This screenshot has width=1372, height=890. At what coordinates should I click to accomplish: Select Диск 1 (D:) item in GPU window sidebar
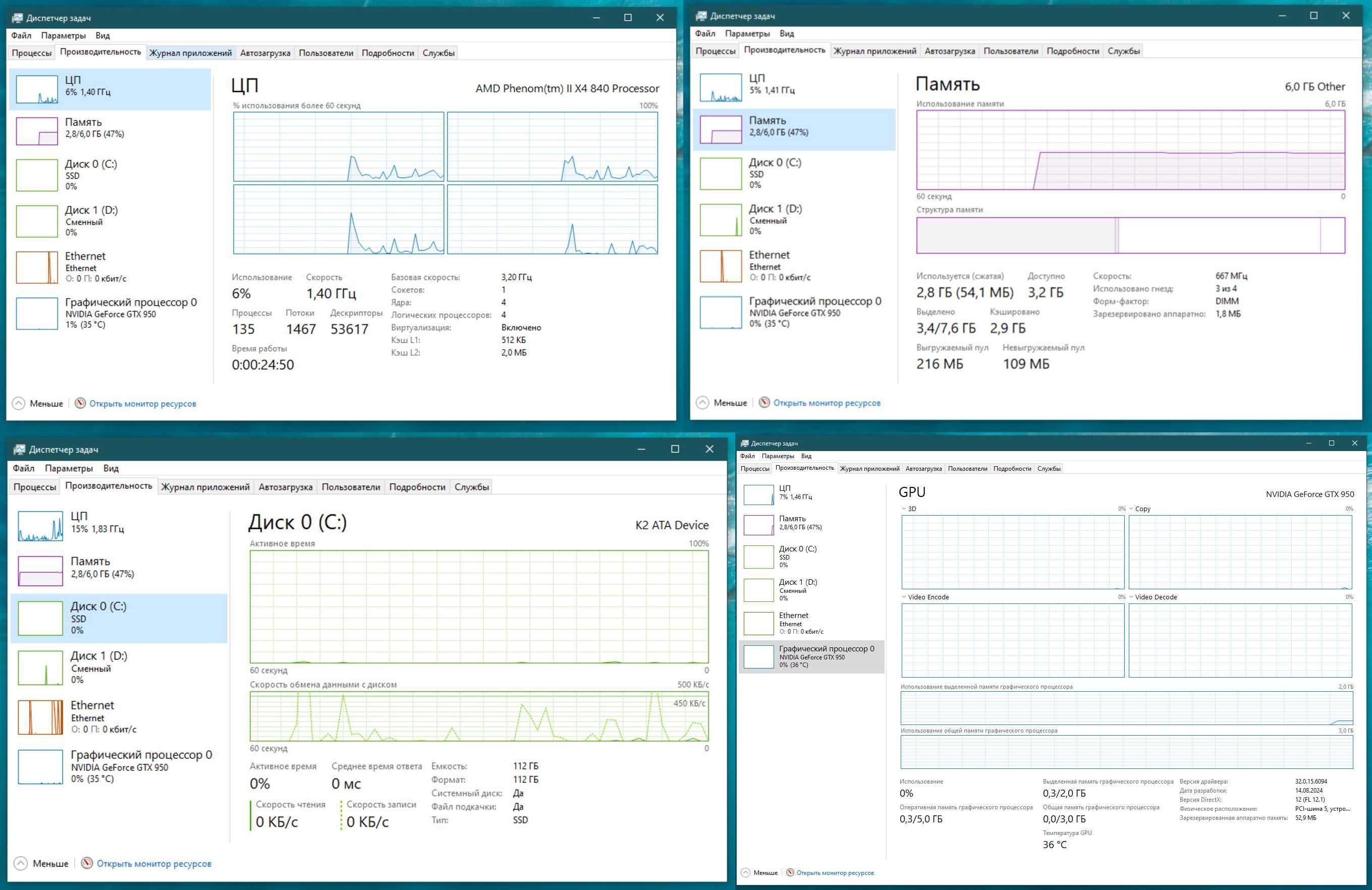(x=812, y=590)
